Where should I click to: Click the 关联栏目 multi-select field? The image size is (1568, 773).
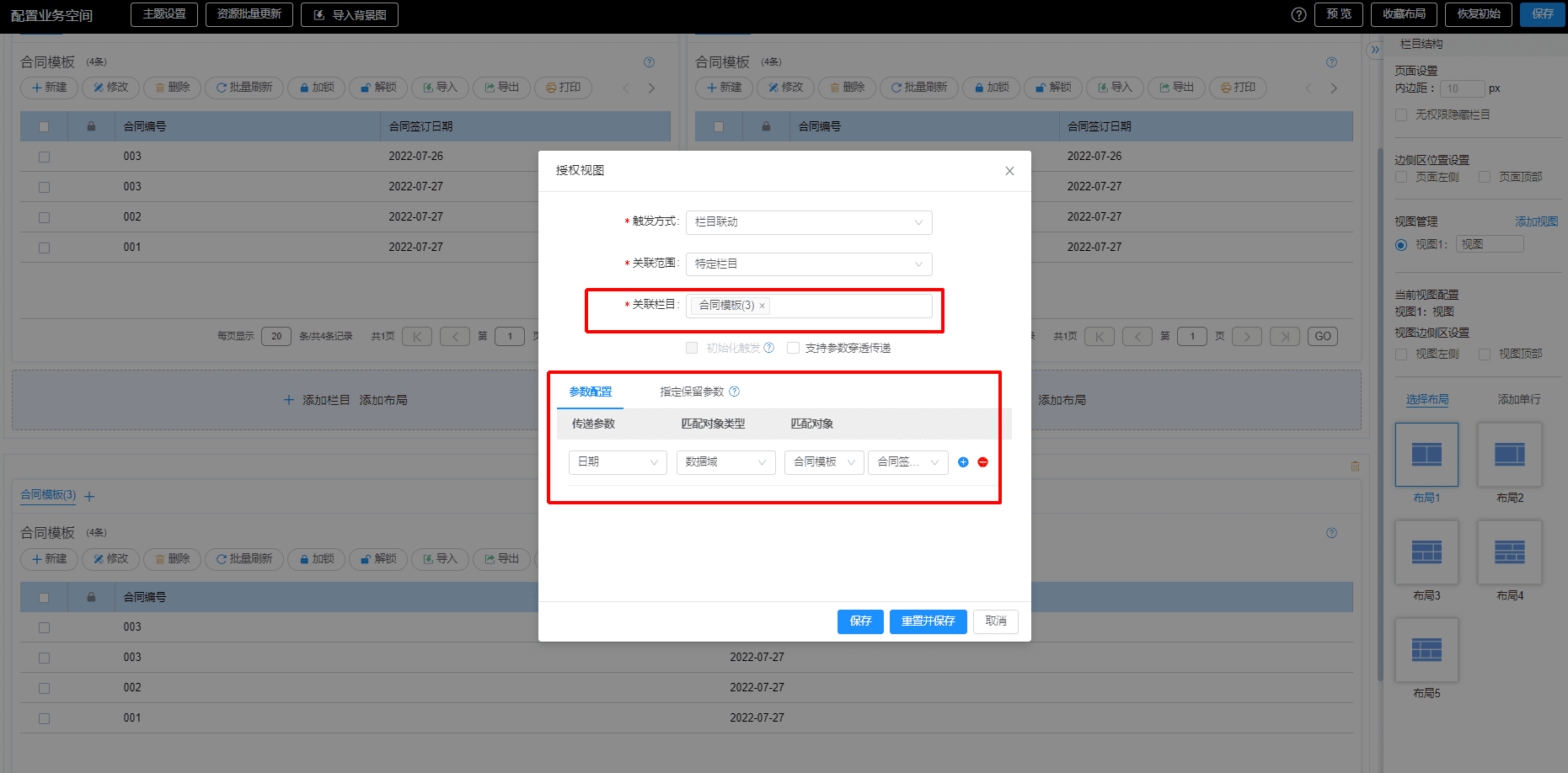(809, 306)
